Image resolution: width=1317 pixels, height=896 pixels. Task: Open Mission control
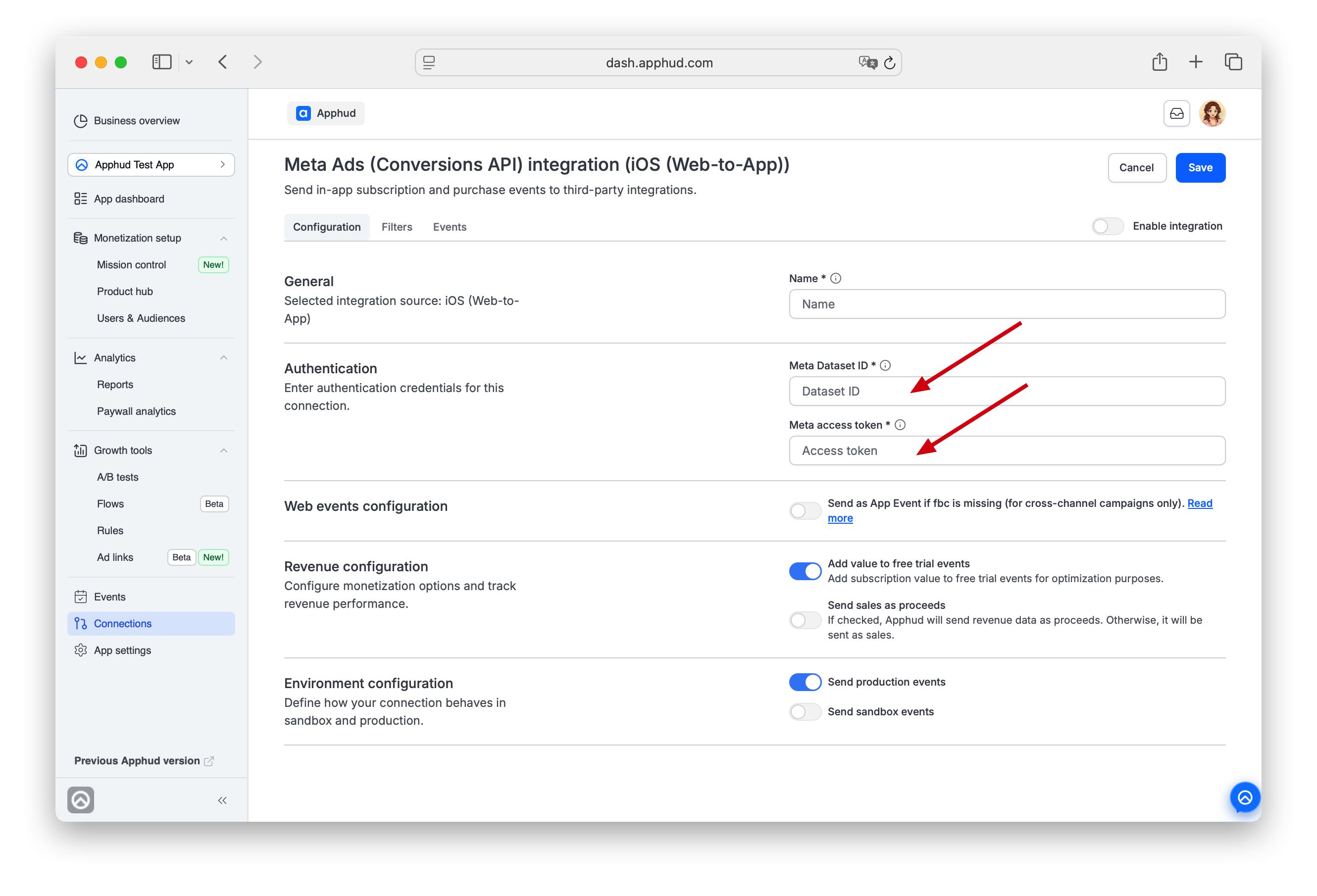(x=132, y=265)
